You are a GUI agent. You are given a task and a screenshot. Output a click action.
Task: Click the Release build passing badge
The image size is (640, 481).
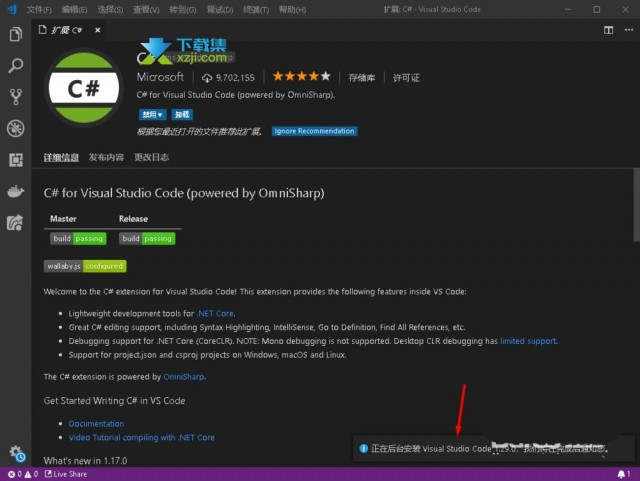point(147,238)
